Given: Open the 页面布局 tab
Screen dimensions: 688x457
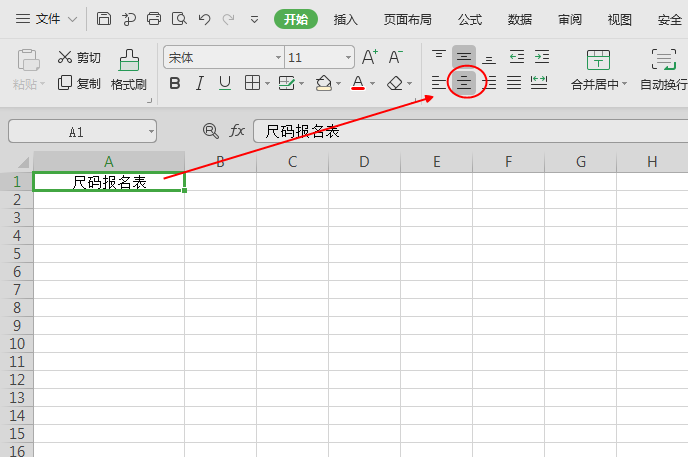Looking at the screenshot, I should (407, 20).
